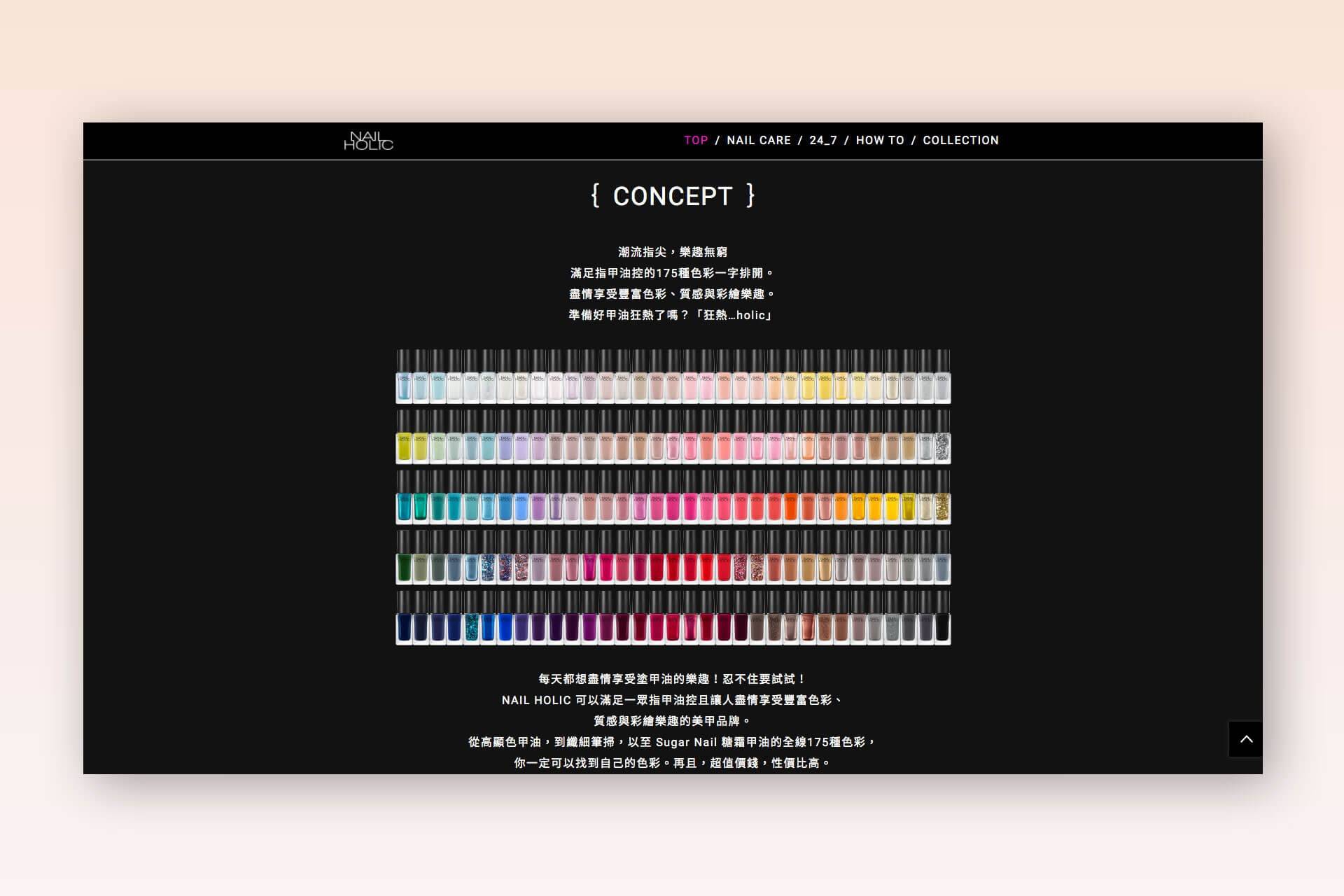The width and height of the screenshot is (1344, 896).
Task: Click the CONCEPT section heading
Action: pos(673,196)
